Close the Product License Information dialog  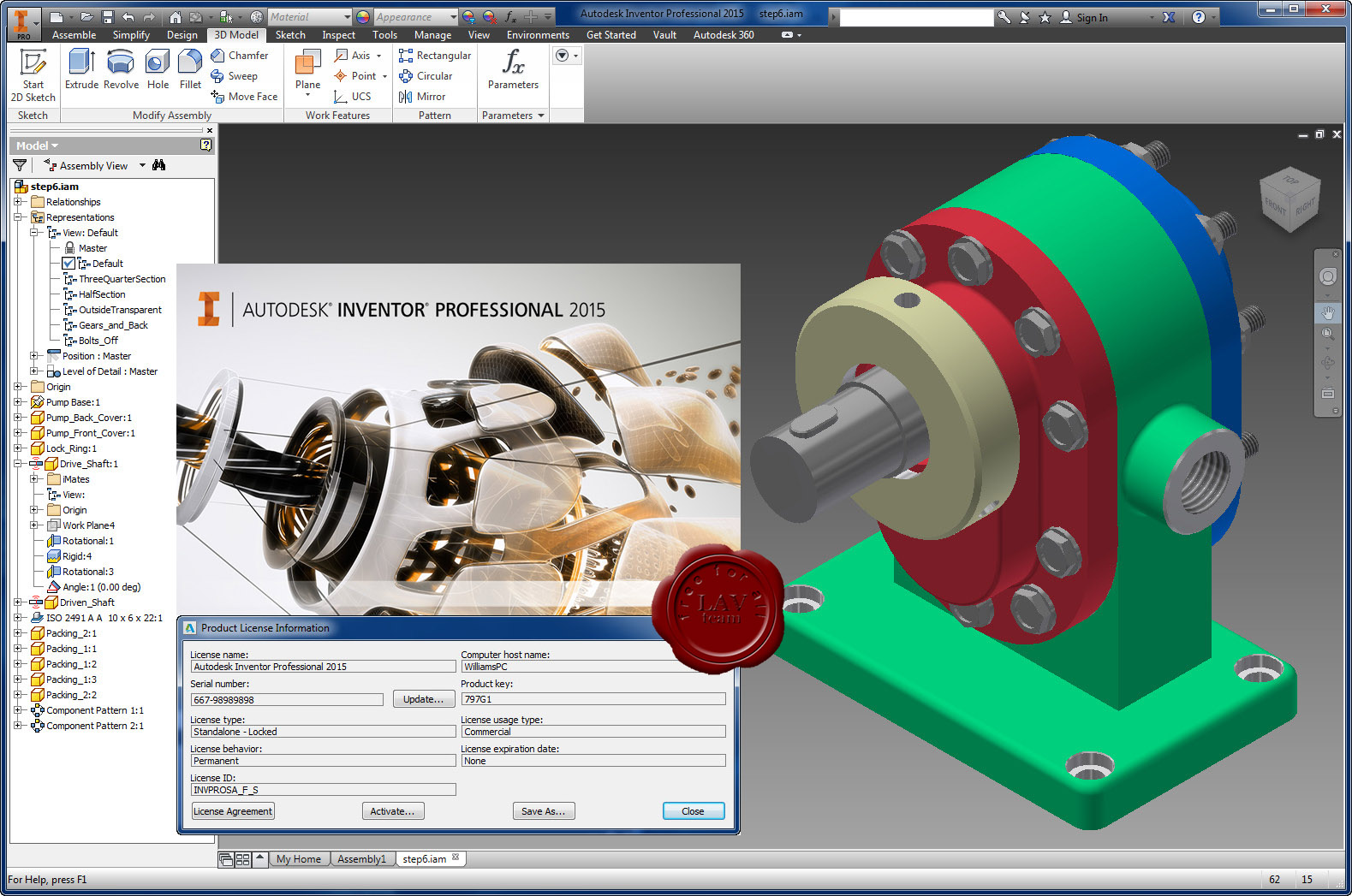(x=694, y=811)
